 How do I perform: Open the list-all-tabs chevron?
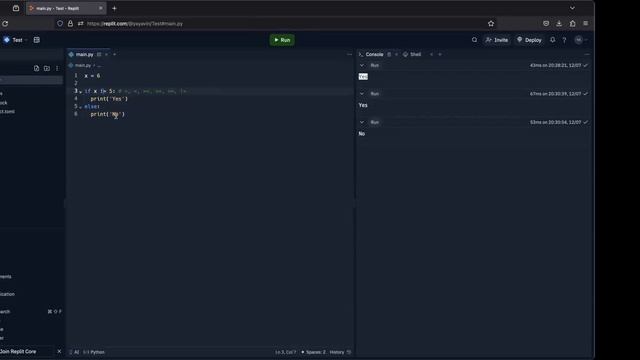[572, 8]
